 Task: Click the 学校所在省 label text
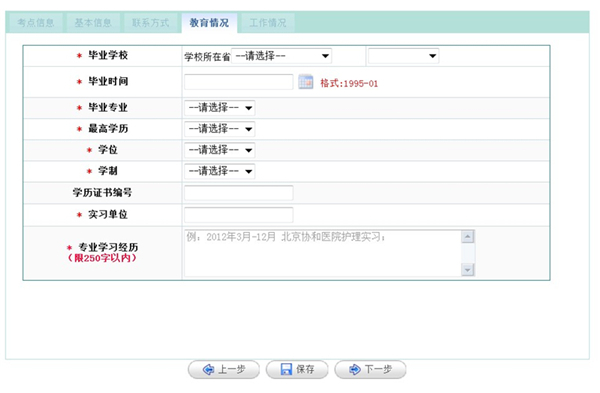pos(207,57)
